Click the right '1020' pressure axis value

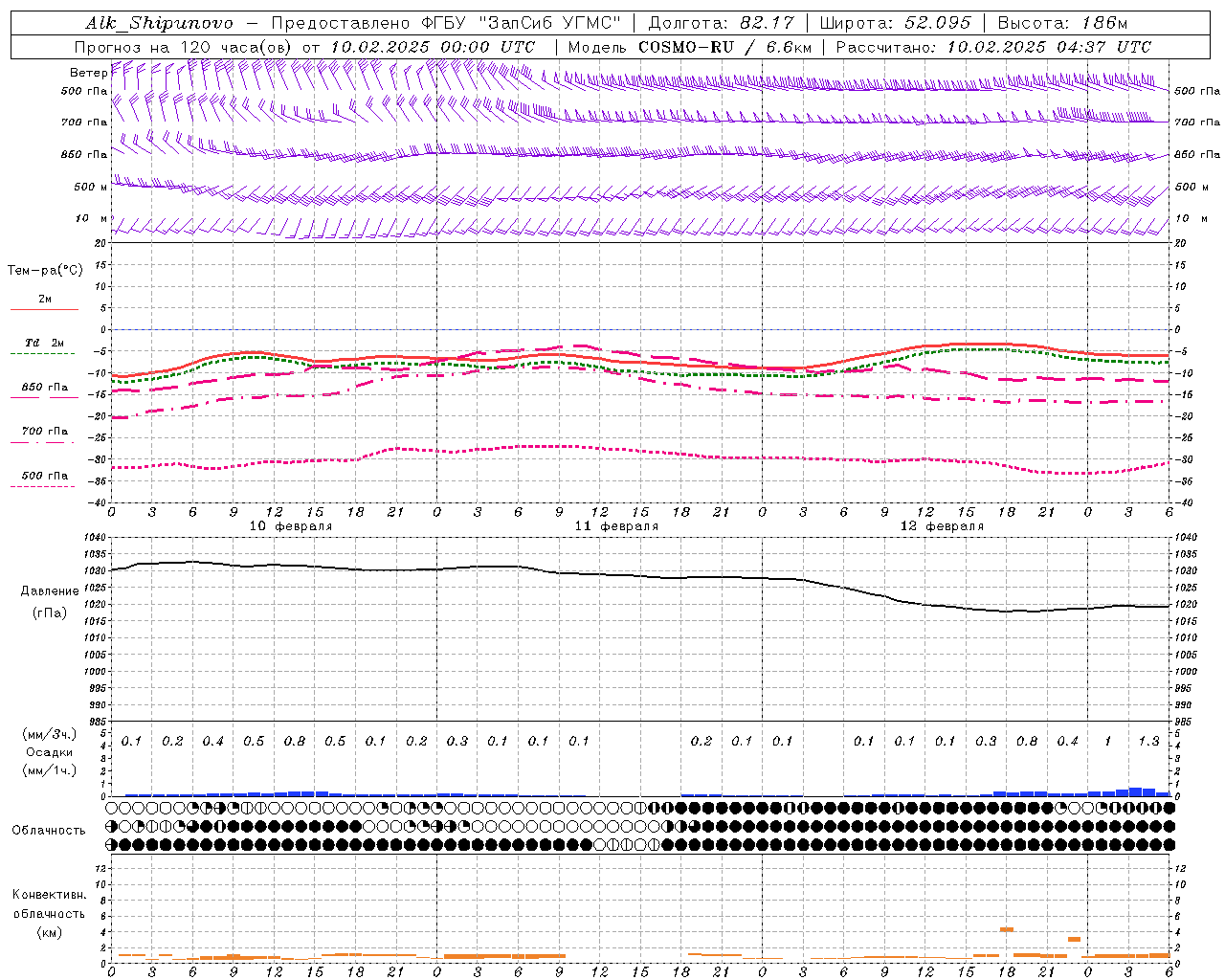tap(1186, 605)
